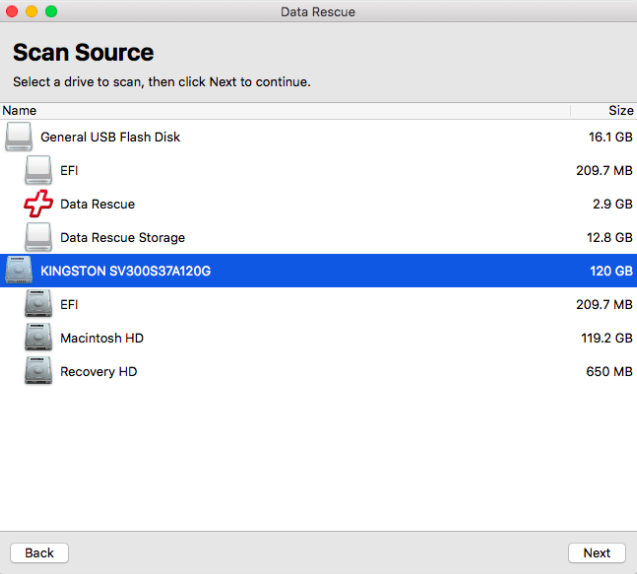Click the drive icon beside 209.7 MB EFI under USB Flash Disk
This screenshot has width=637, height=574.
[x=38, y=170]
